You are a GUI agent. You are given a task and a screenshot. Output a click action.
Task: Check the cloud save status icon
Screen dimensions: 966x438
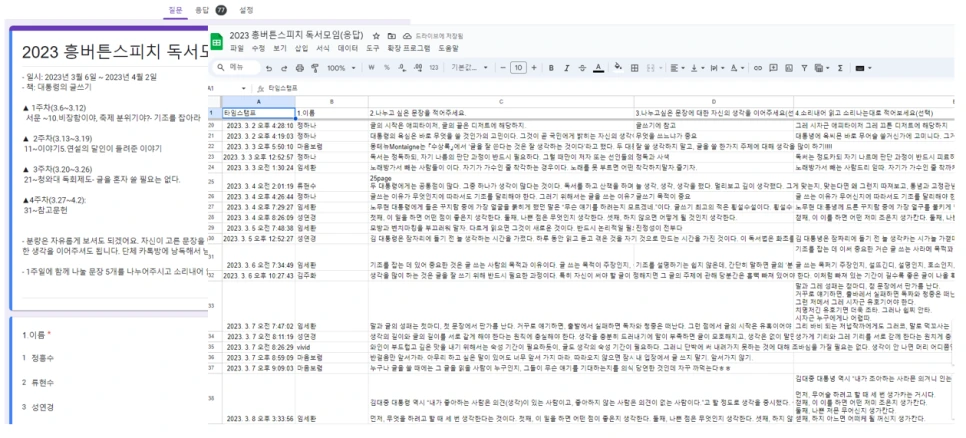coord(407,36)
